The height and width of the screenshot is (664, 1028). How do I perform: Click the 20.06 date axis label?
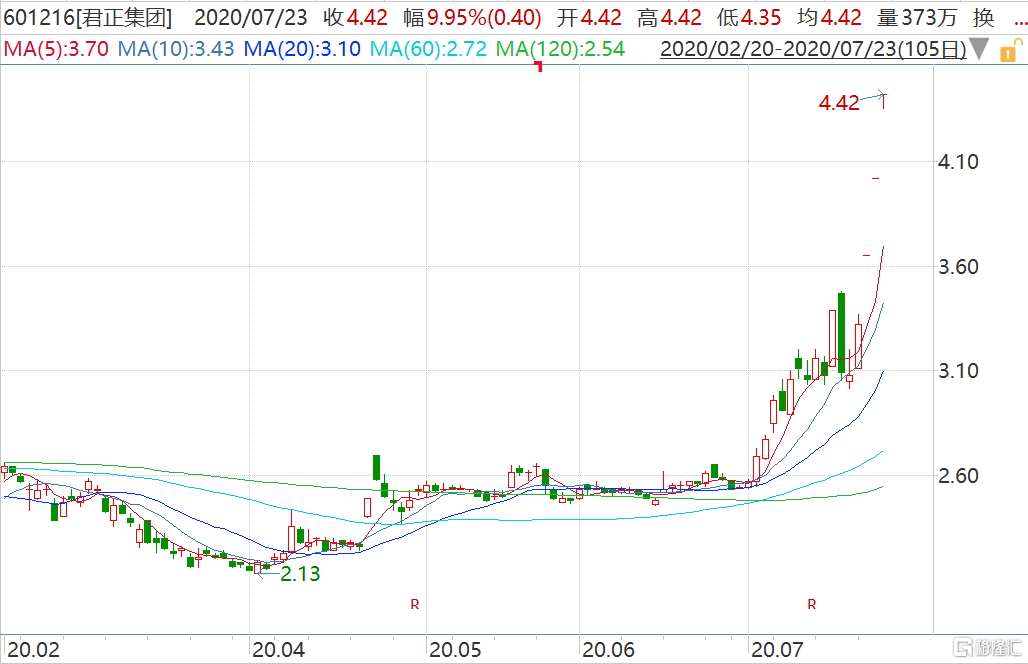(608, 650)
